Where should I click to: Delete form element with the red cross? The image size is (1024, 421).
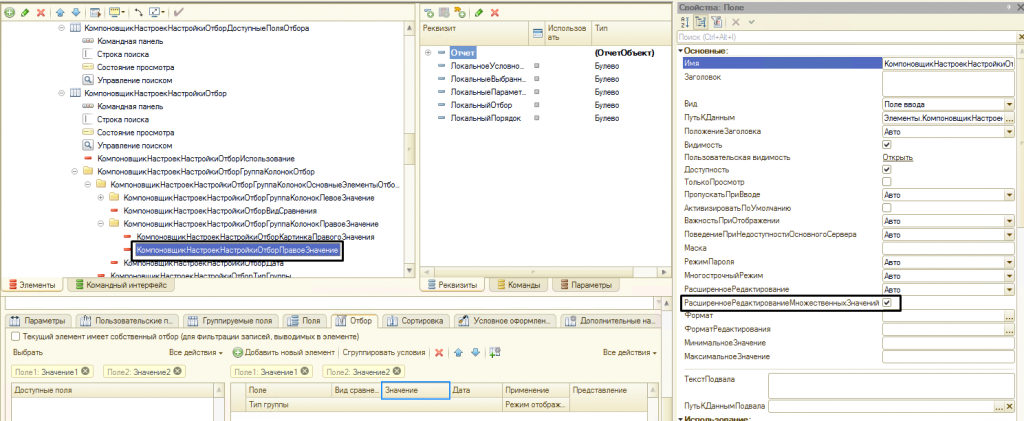coord(41,12)
